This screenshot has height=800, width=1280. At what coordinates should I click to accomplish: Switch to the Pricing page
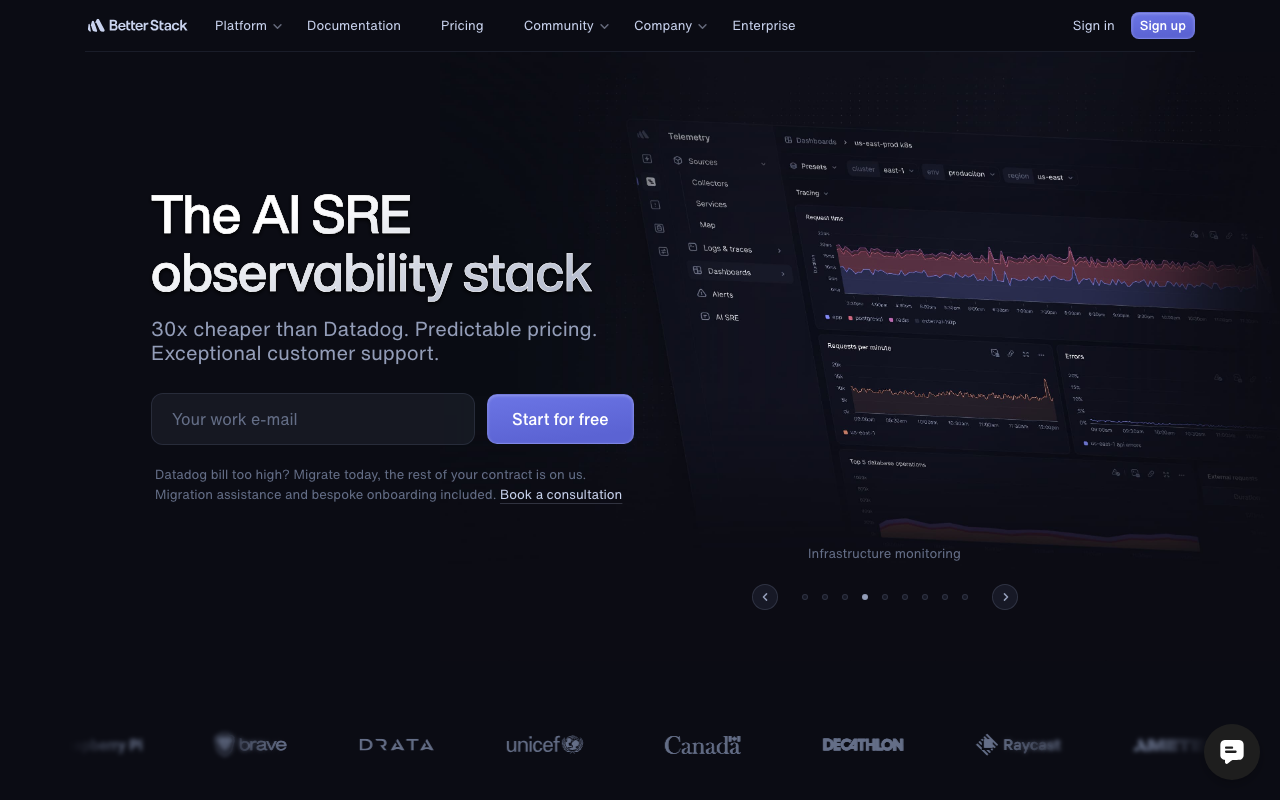pyautogui.click(x=461, y=25)
